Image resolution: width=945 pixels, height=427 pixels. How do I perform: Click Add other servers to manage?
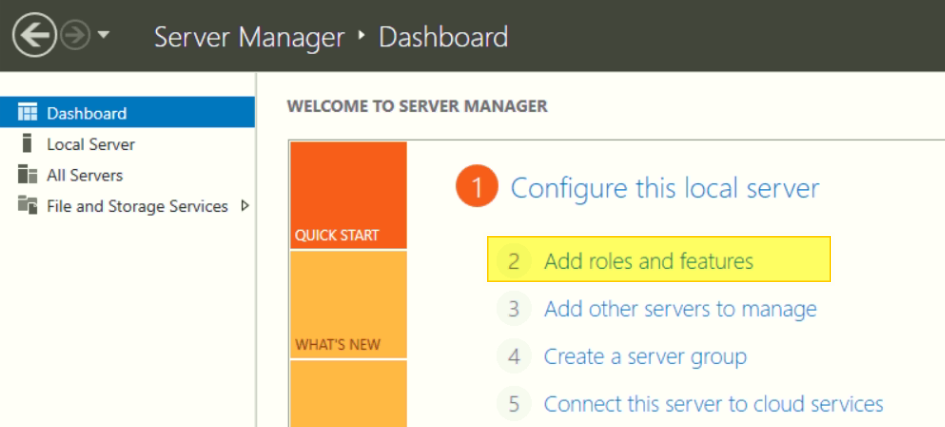click(x=680, y=309)
